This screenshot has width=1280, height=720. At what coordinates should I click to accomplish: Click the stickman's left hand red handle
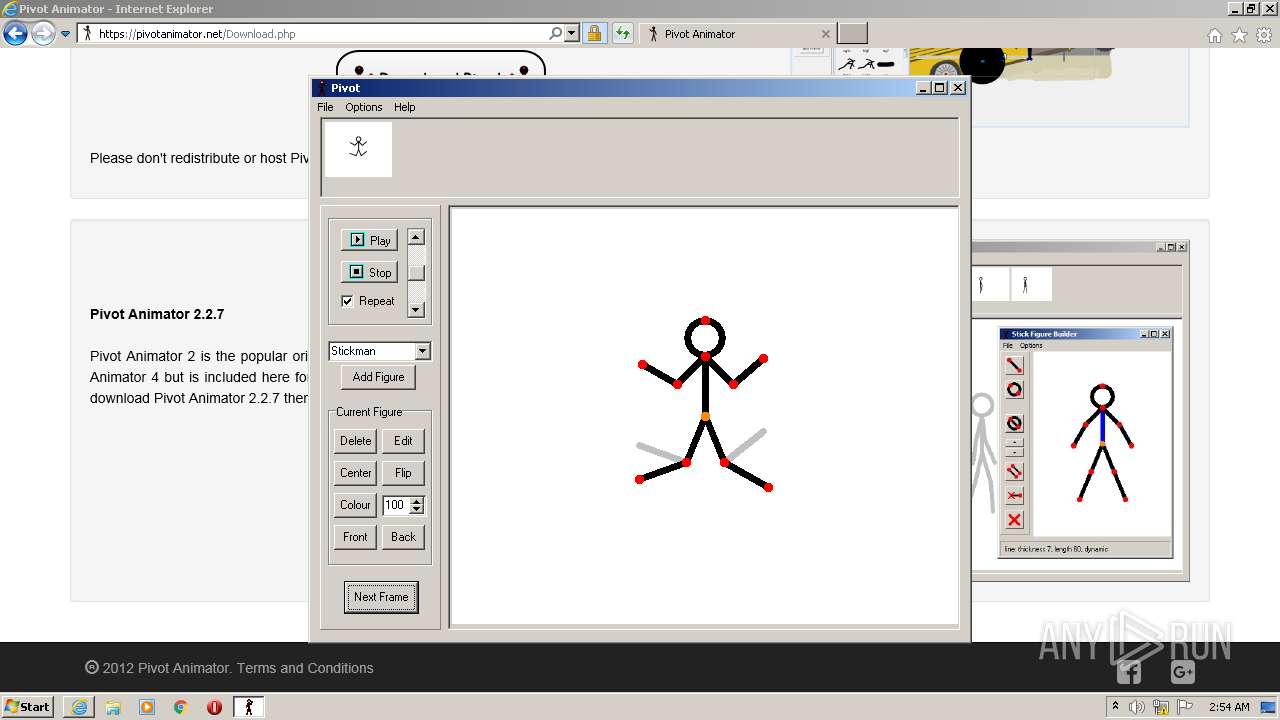[642, 364]
